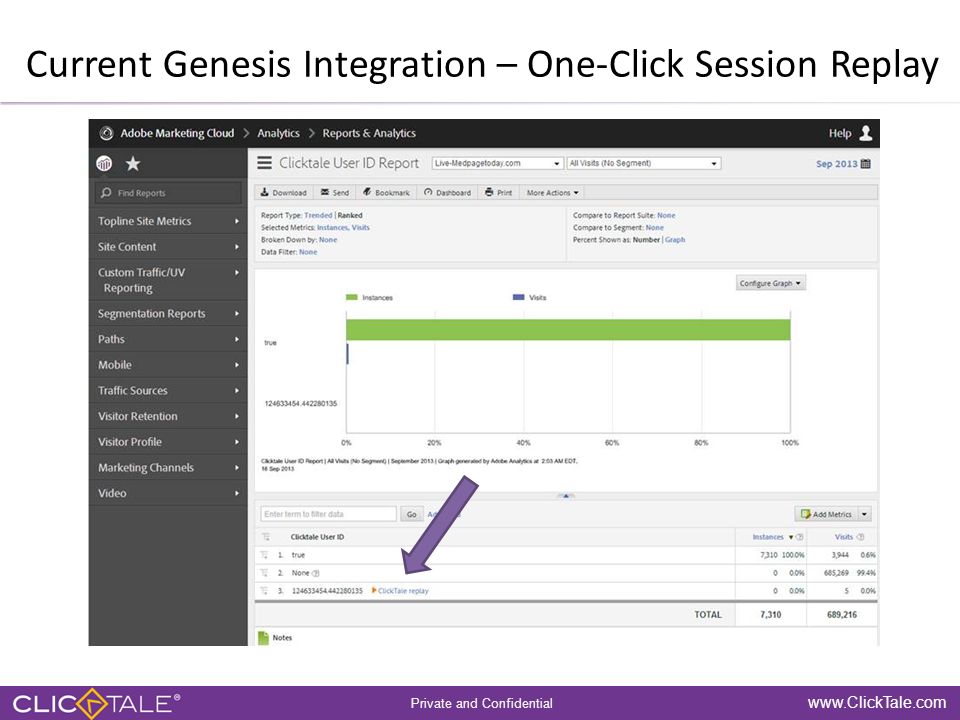Click Compare to Report Suite None link
Screen dimensions: 960x720
(666, 216)
